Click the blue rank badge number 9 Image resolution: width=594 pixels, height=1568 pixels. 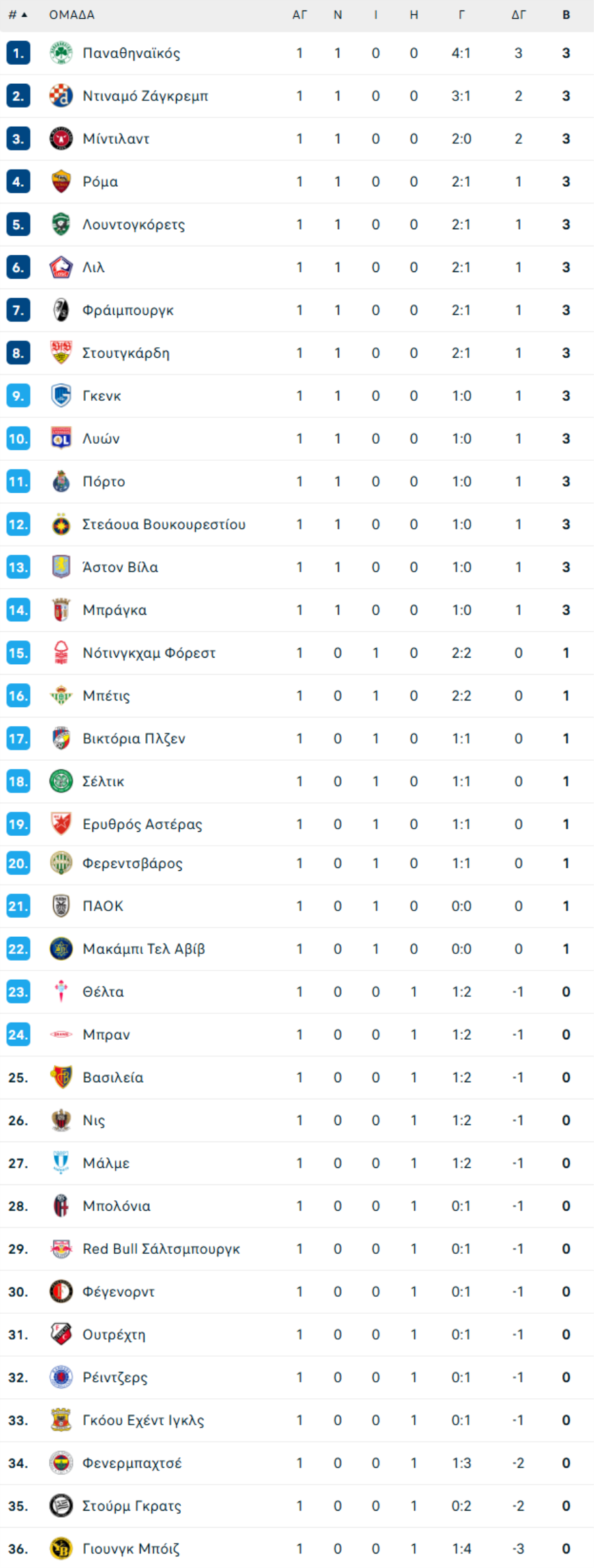18,395
